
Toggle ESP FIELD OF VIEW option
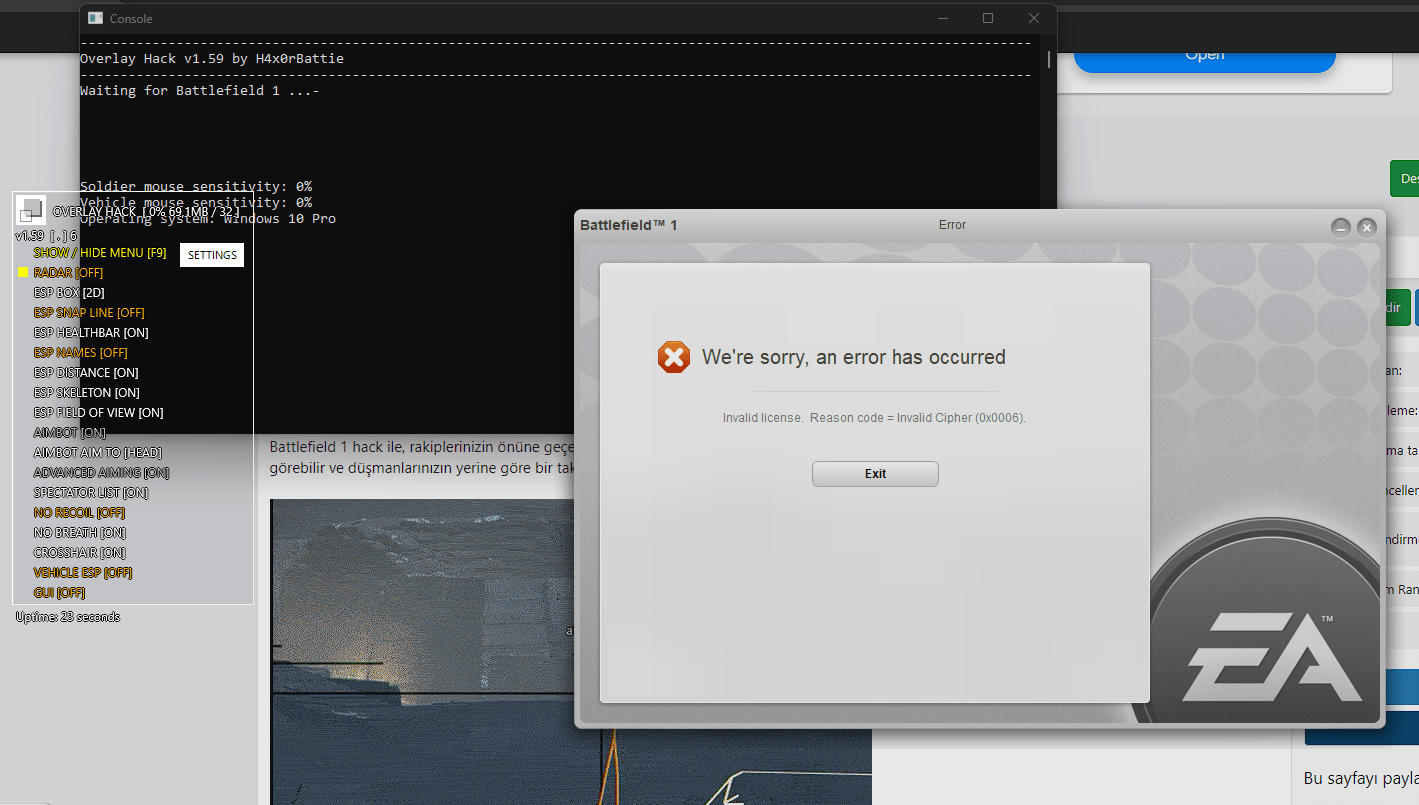point(98,412)
